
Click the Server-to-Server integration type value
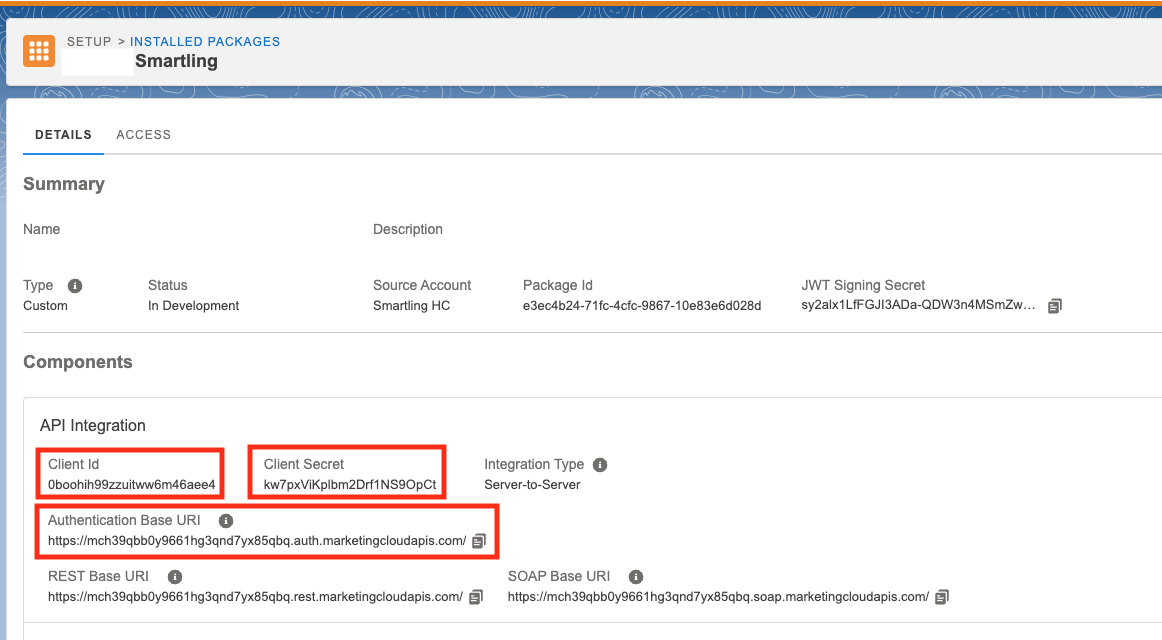[x=532, y=484]
